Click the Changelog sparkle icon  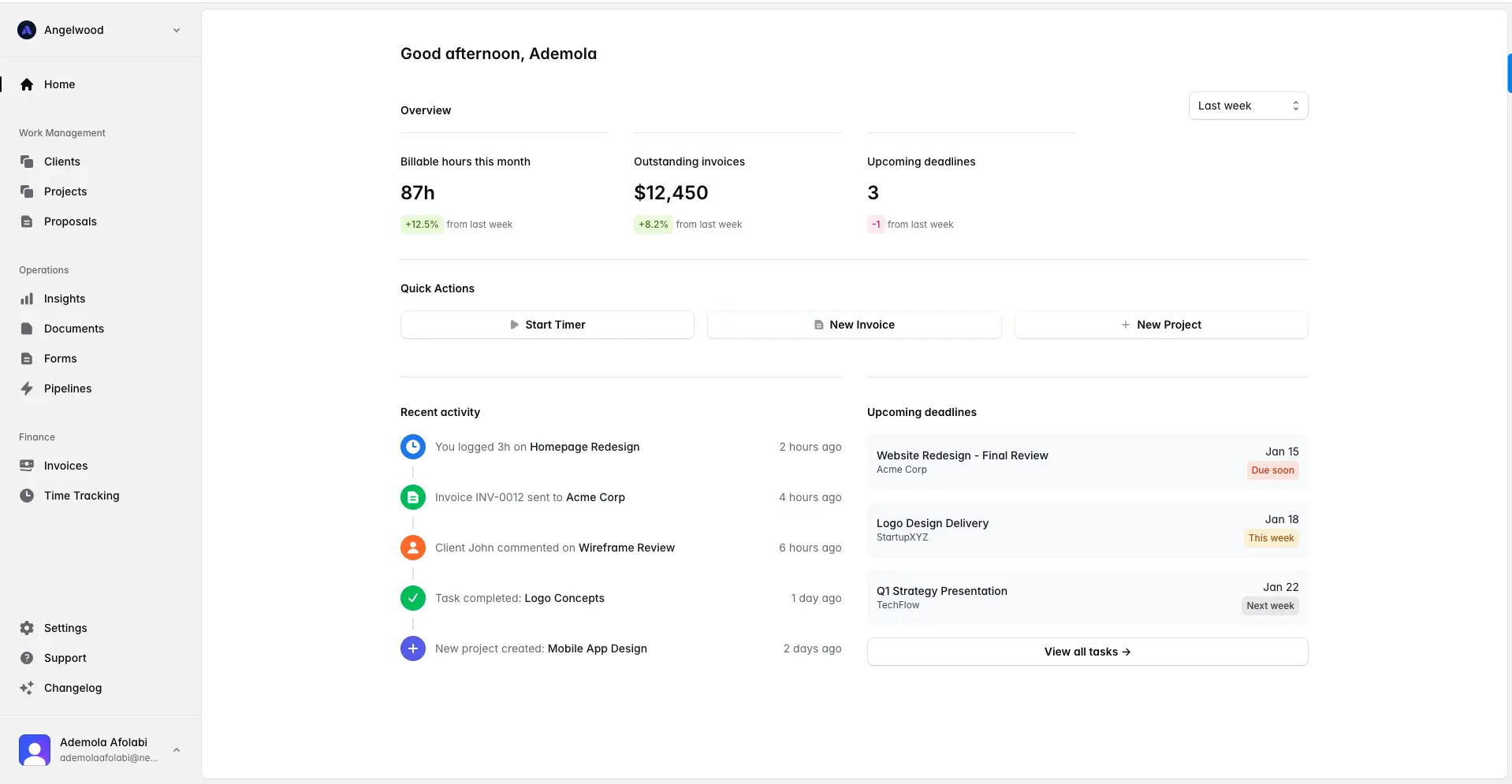(x=27, y=688)
